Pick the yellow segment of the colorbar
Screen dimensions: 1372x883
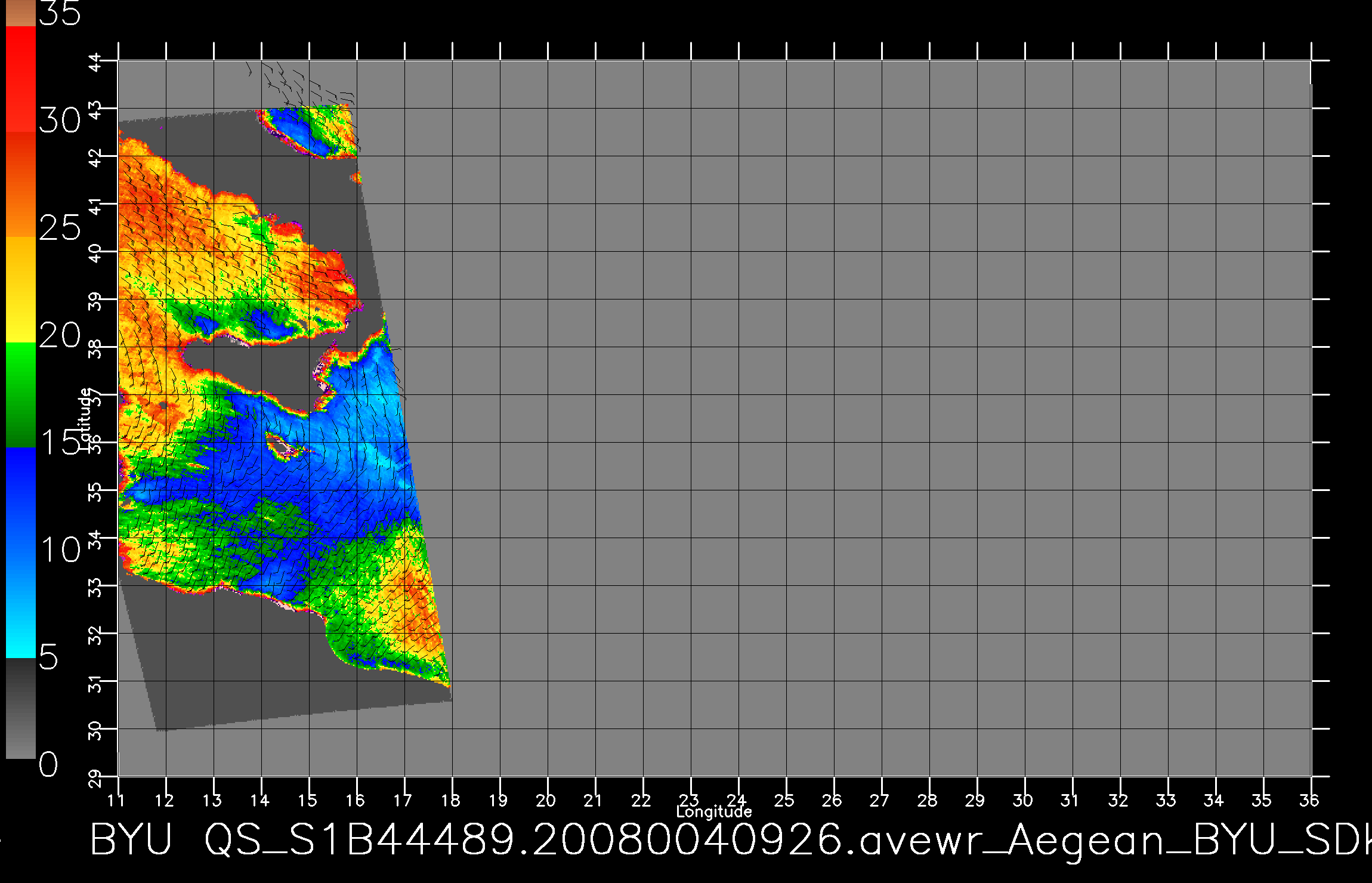click(21, 290)
